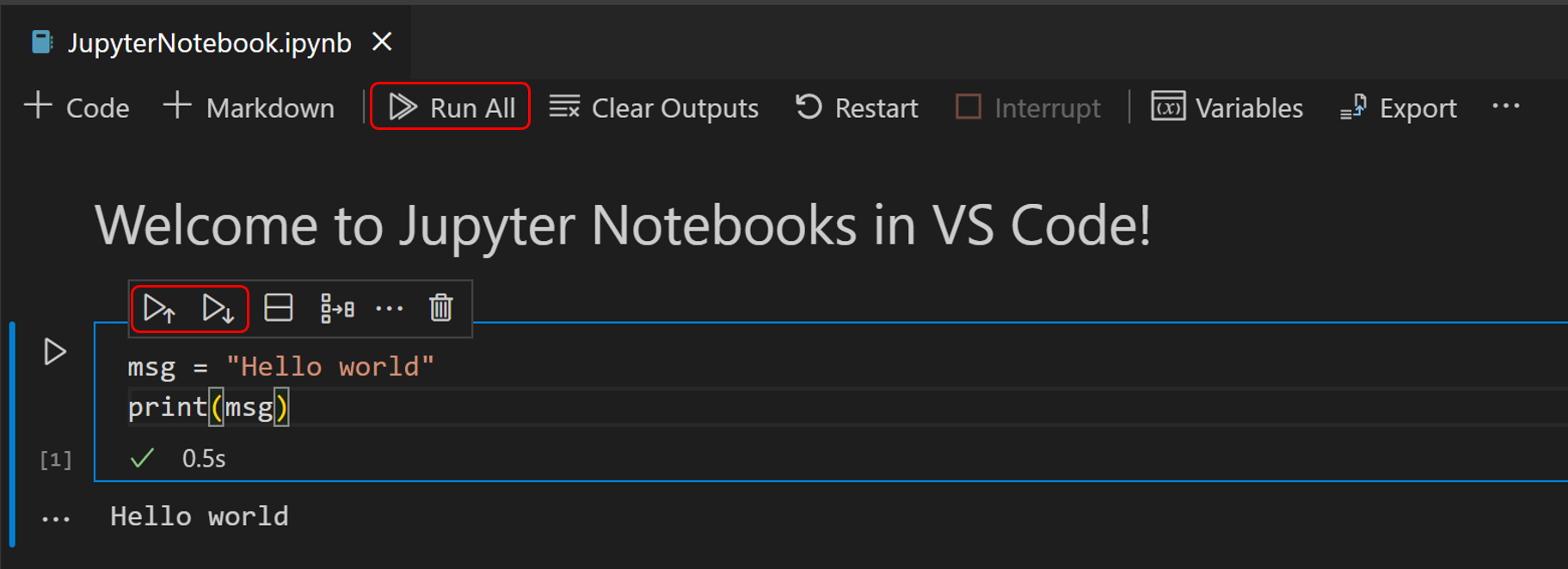Click the execution count [1]
1568x569 pixels.
[56, 460]
